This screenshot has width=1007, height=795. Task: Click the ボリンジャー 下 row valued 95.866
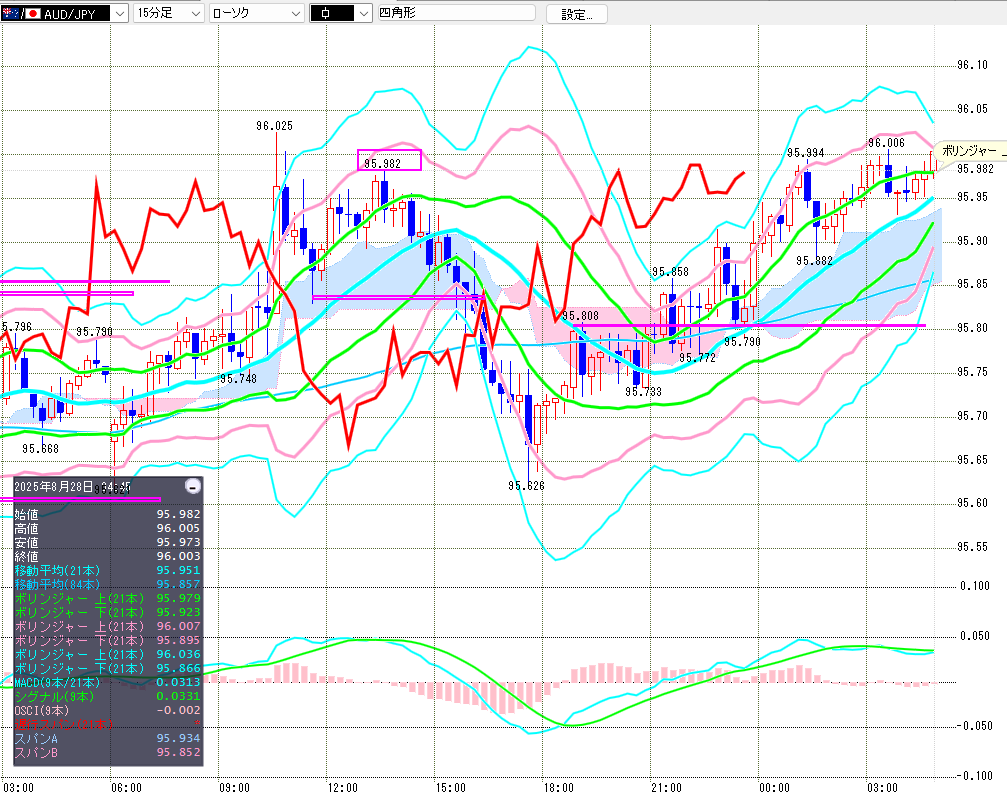click(107, 668)
